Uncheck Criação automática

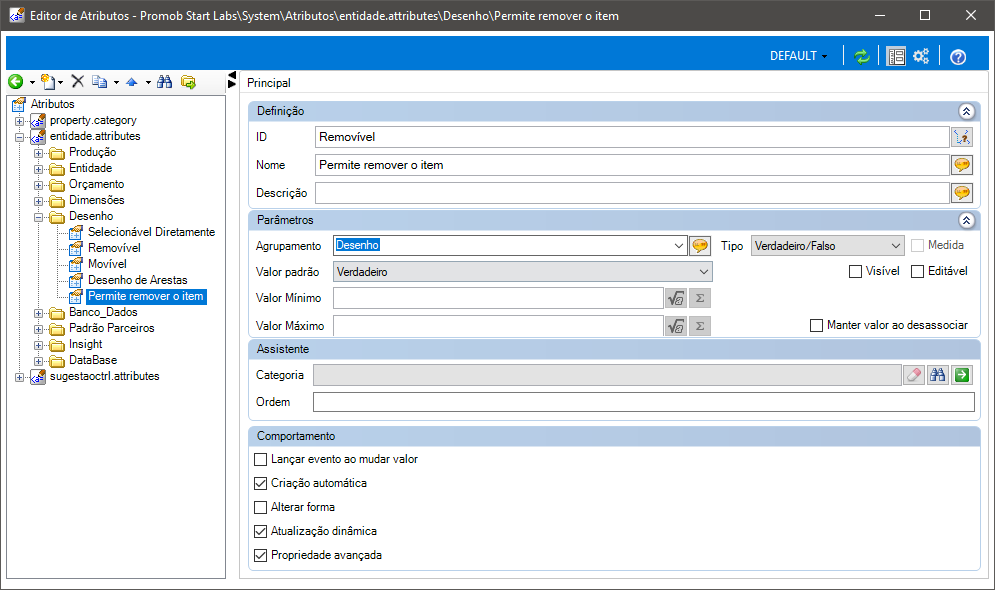point(260,483)
